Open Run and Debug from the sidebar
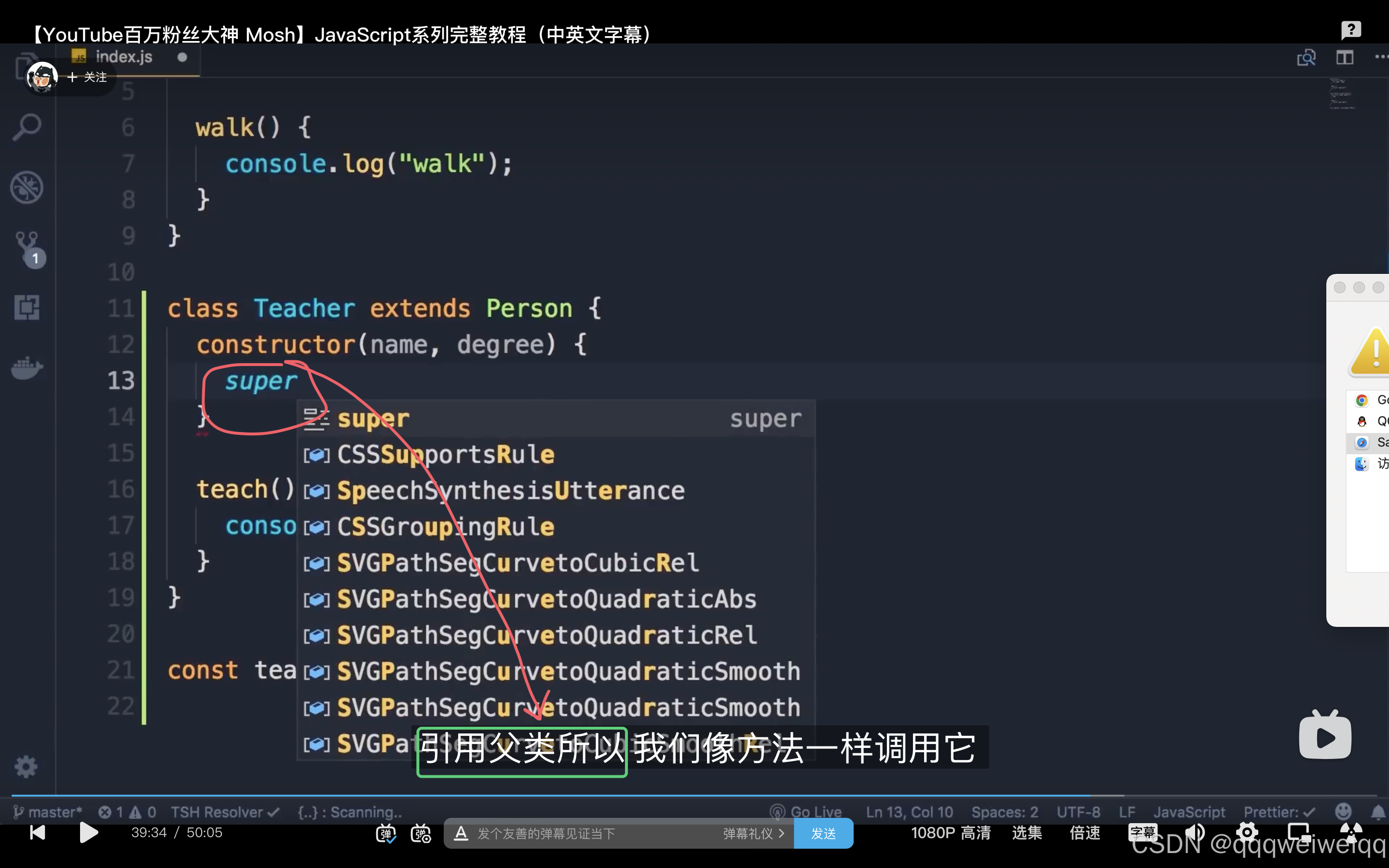Viewport: 1389px width, 868px height. click(x=27, y=188)
